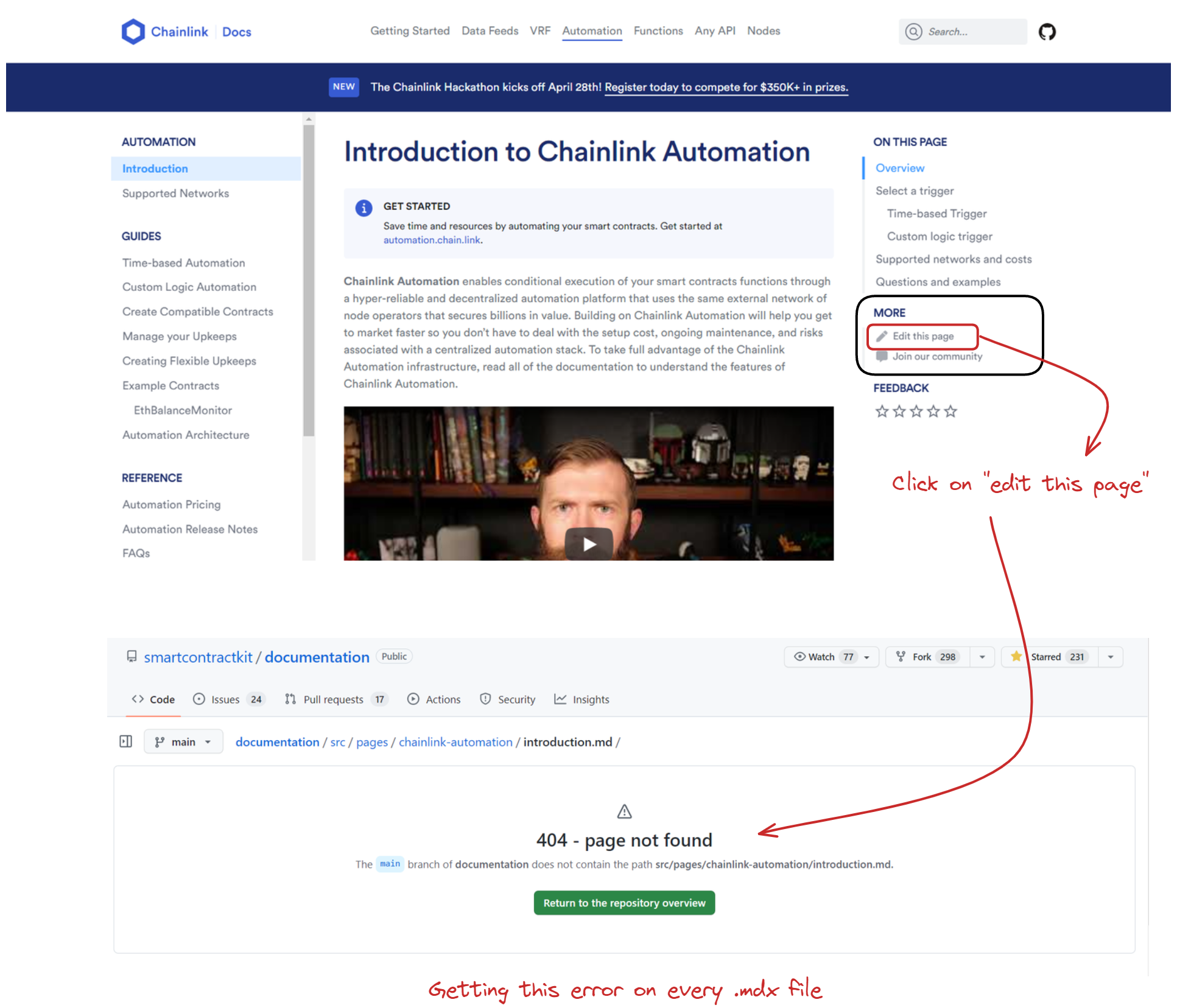The height and width of the screenshot is (1008, 1177).
Task: Toggle the file tree side panel on GitHub
Action: click(x=126, y=741)
